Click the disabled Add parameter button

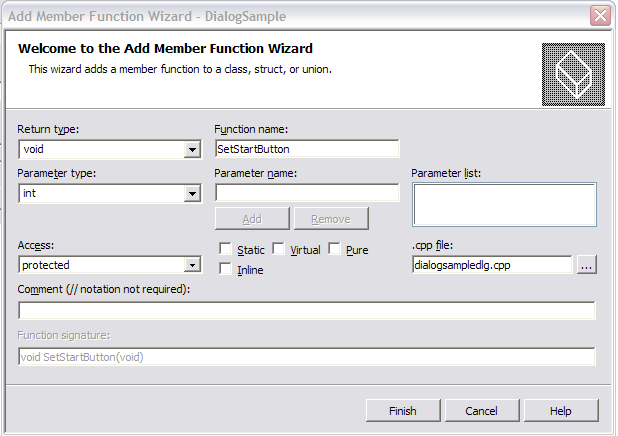pos(252,218)
